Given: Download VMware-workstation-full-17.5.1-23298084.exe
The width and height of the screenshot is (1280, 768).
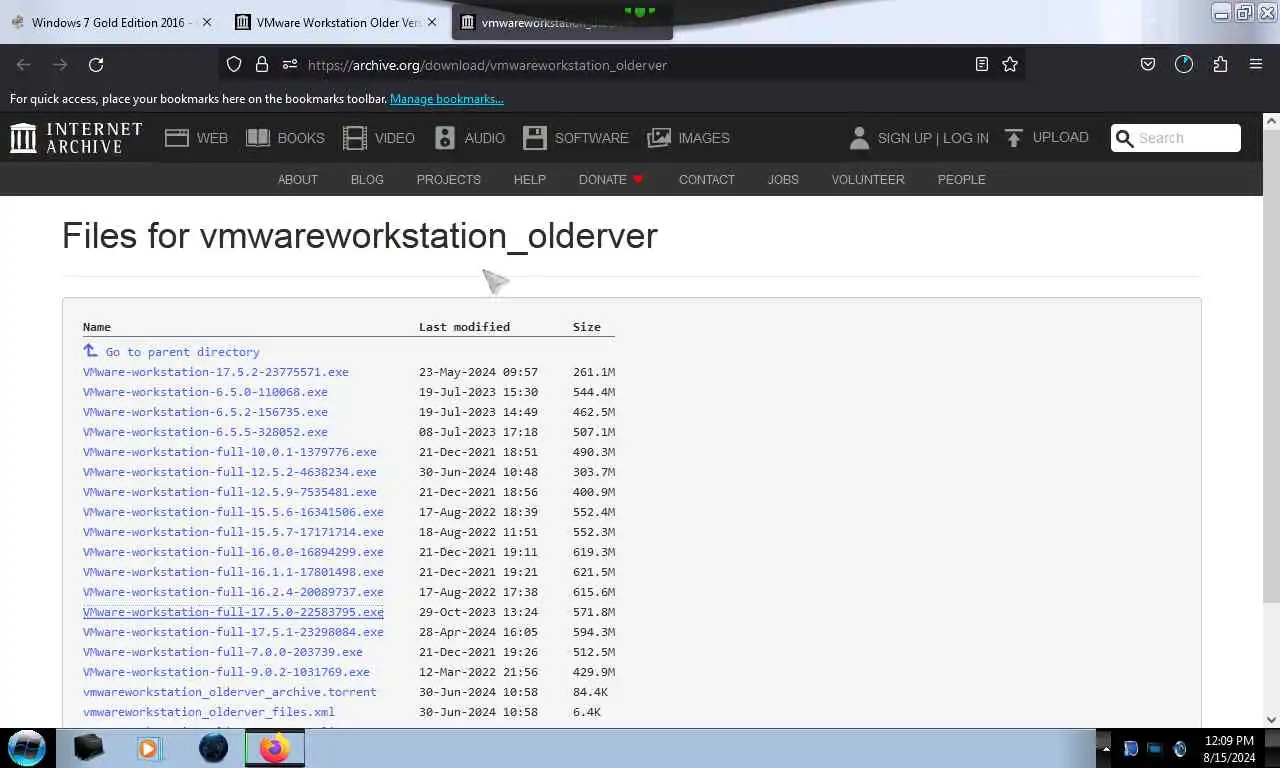Looking at the screenshot, I should [x=233, y=632].
